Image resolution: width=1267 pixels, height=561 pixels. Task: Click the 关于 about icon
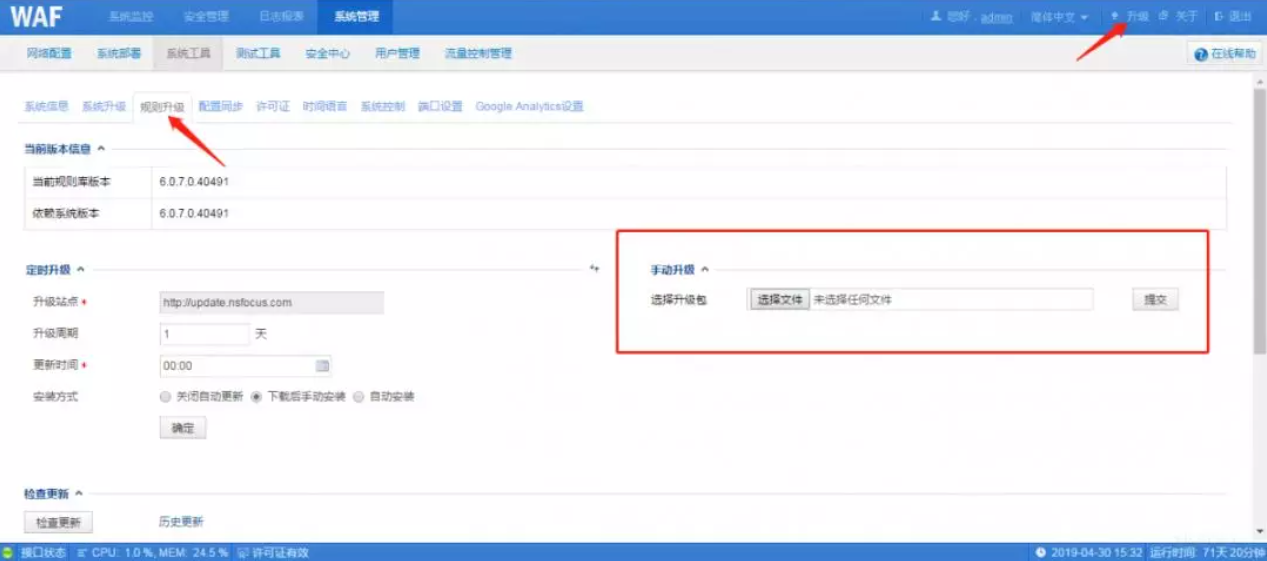point(1164,17)
